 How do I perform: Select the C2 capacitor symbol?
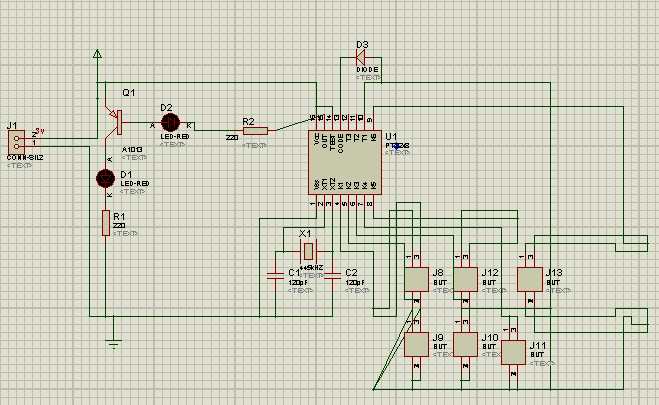click(332, 276)
